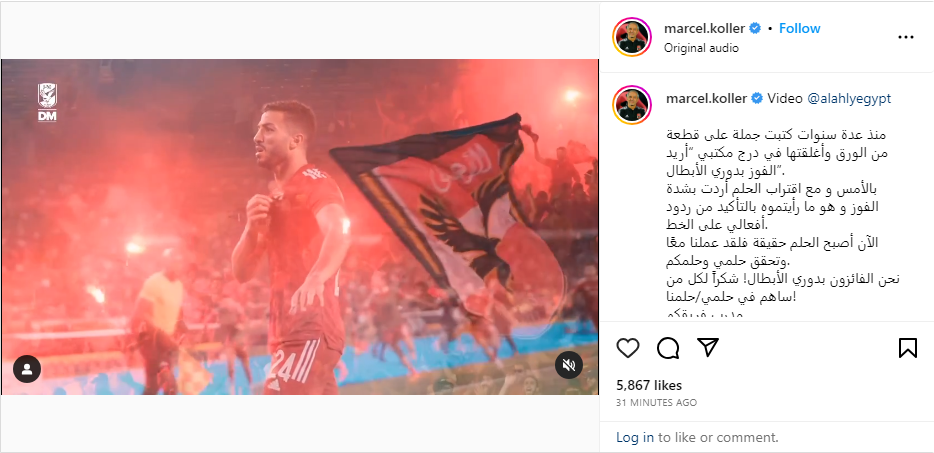Unmute the video sound toggle

pos(568,365)
